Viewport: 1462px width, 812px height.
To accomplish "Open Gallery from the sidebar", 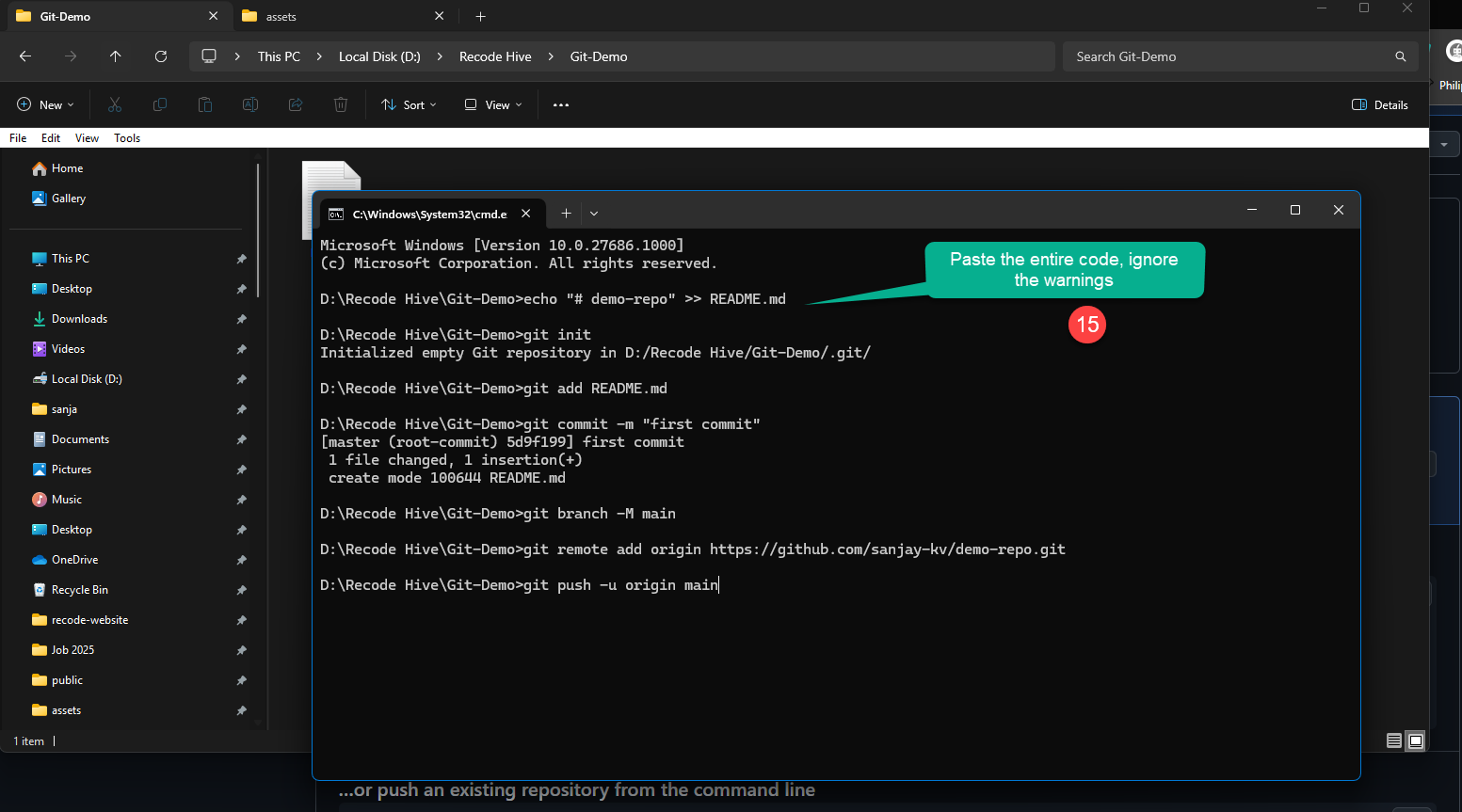I will 67,199.
